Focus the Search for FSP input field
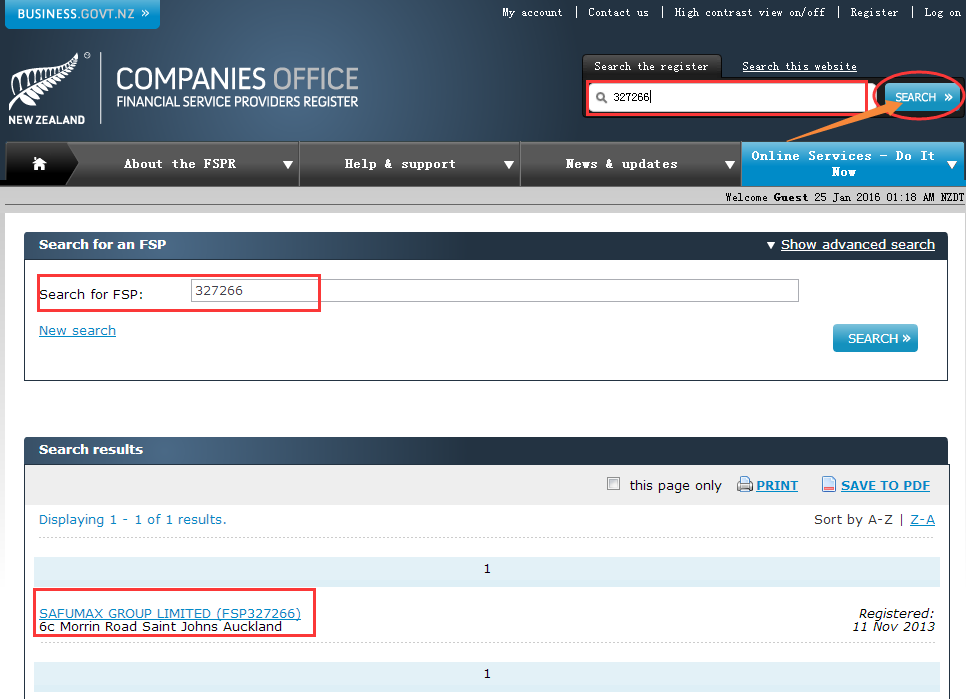 495,291
